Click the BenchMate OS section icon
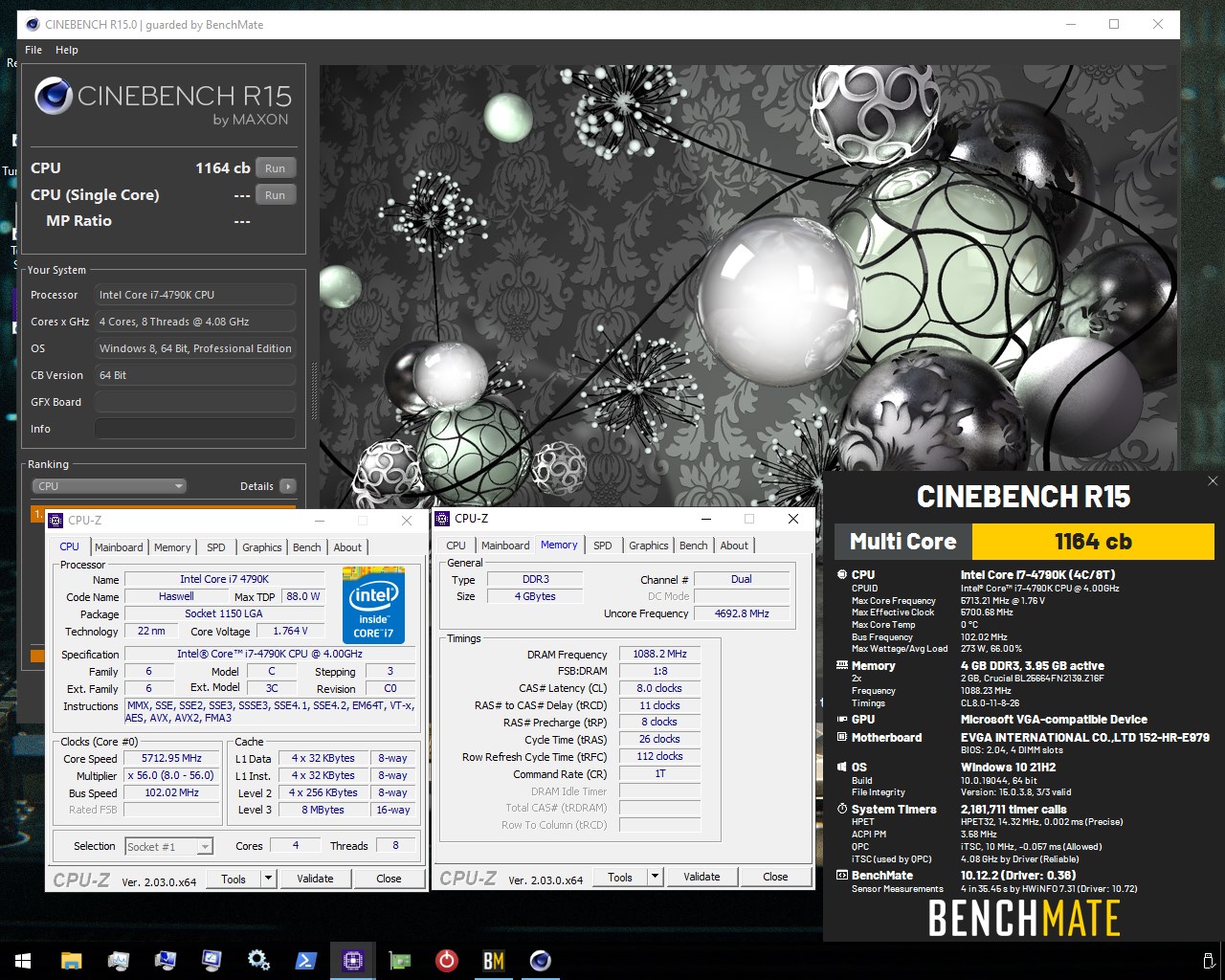 click(842, 767)
